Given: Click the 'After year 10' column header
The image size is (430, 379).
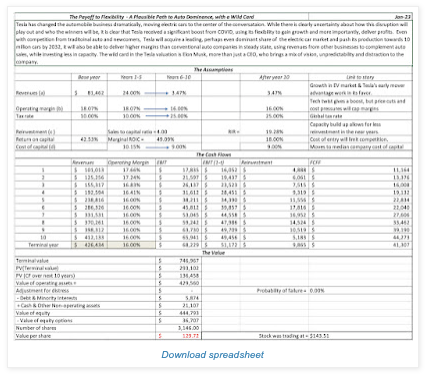Looking at the screenshot, I should point(274,77).
